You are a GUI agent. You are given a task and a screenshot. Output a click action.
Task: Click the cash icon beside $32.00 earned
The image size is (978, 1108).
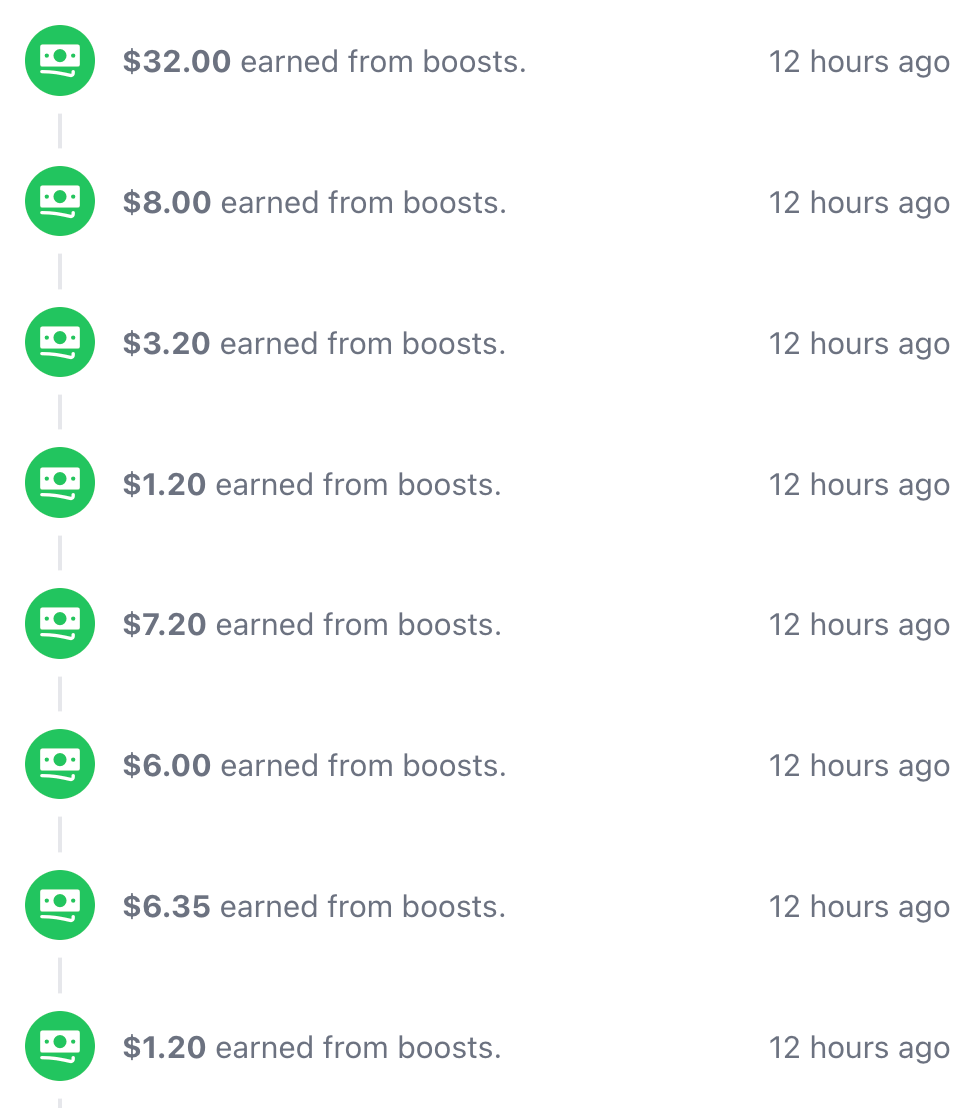tap(60, 61)
